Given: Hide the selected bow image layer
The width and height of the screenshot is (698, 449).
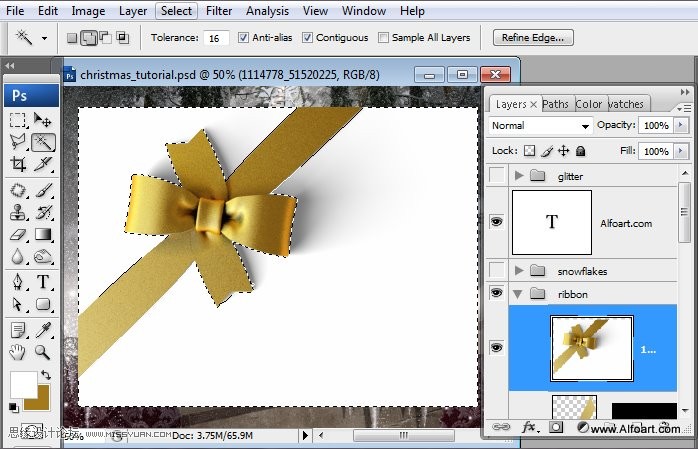Looking at the screenshot, I should pyautogui.click(x=496, y=347).
